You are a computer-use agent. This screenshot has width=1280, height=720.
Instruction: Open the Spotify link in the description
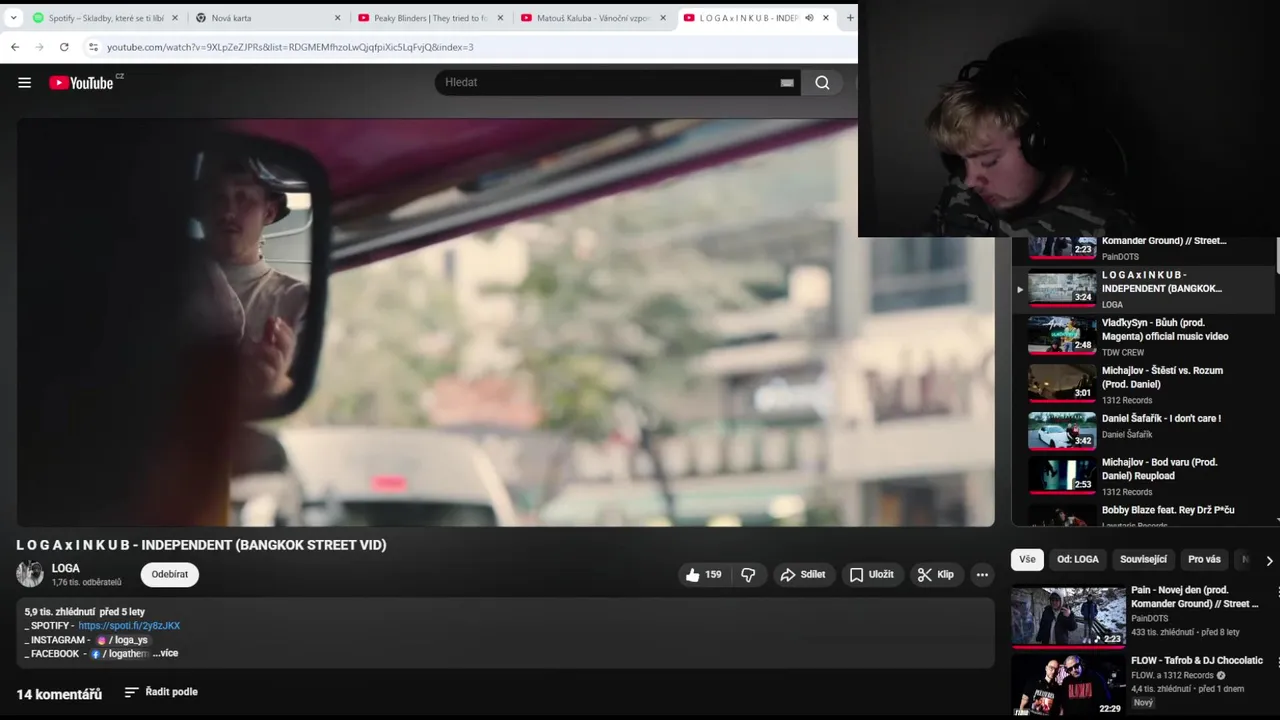(x=129, y=626)
